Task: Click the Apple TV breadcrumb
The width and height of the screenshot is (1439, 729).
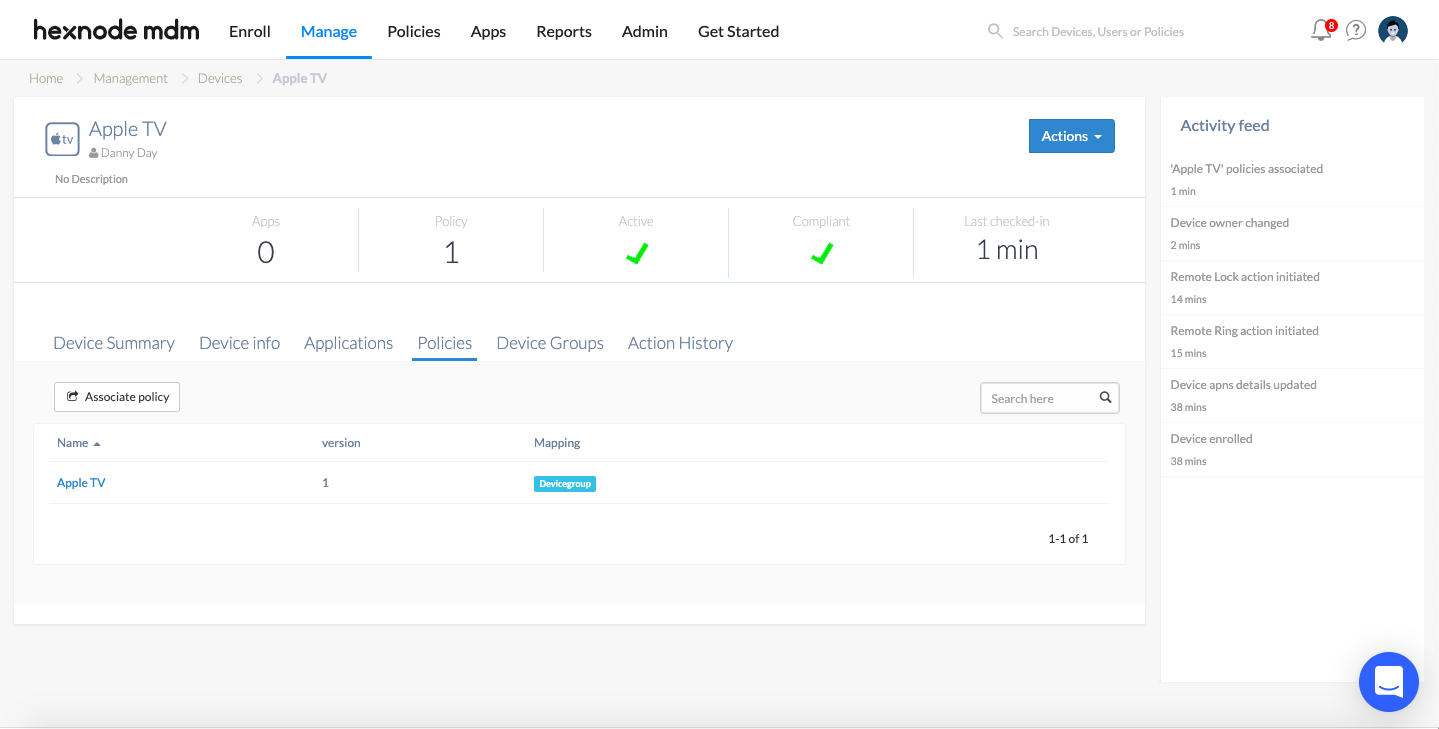Action: 300,78
